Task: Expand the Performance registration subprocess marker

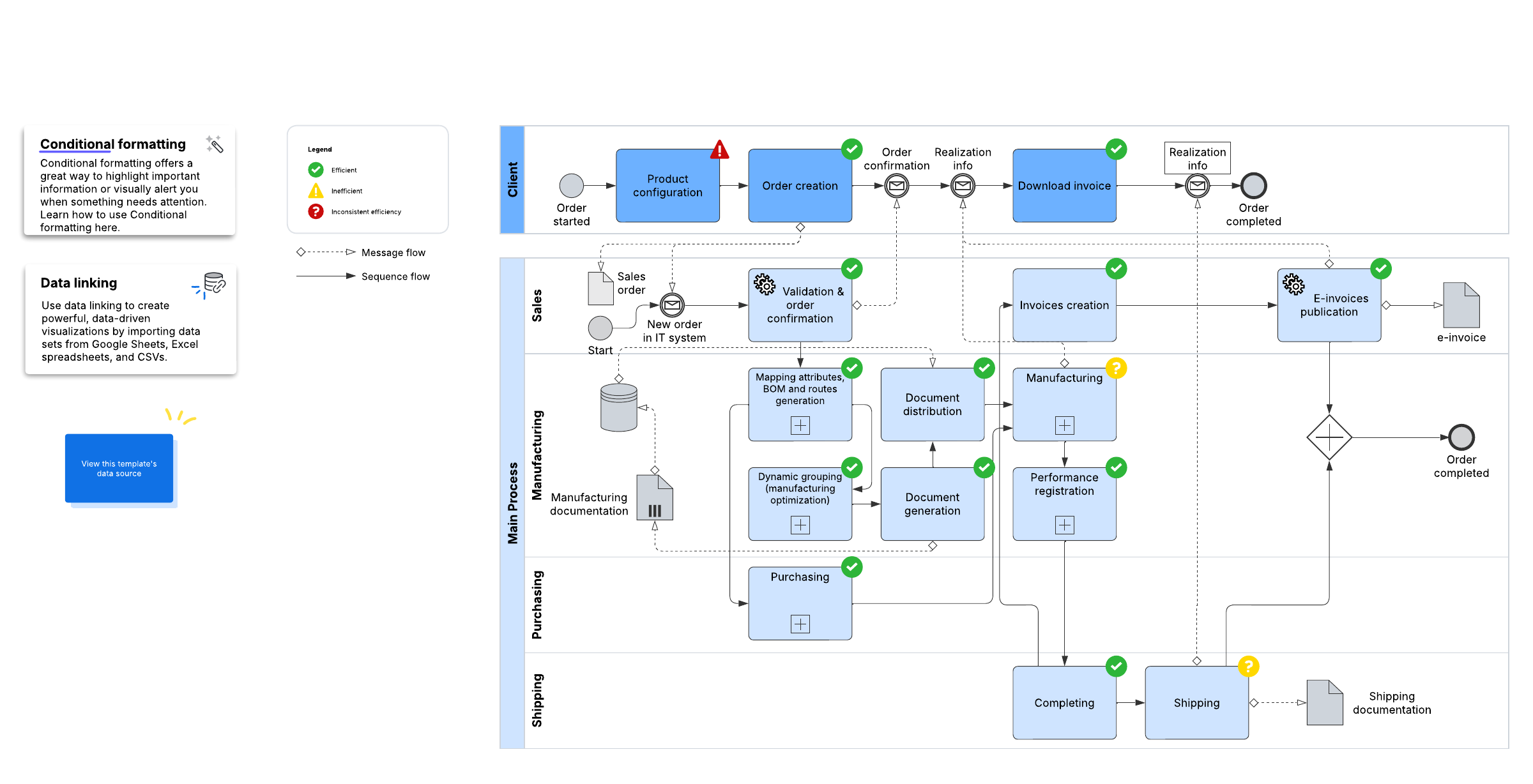Action: 1064,525
